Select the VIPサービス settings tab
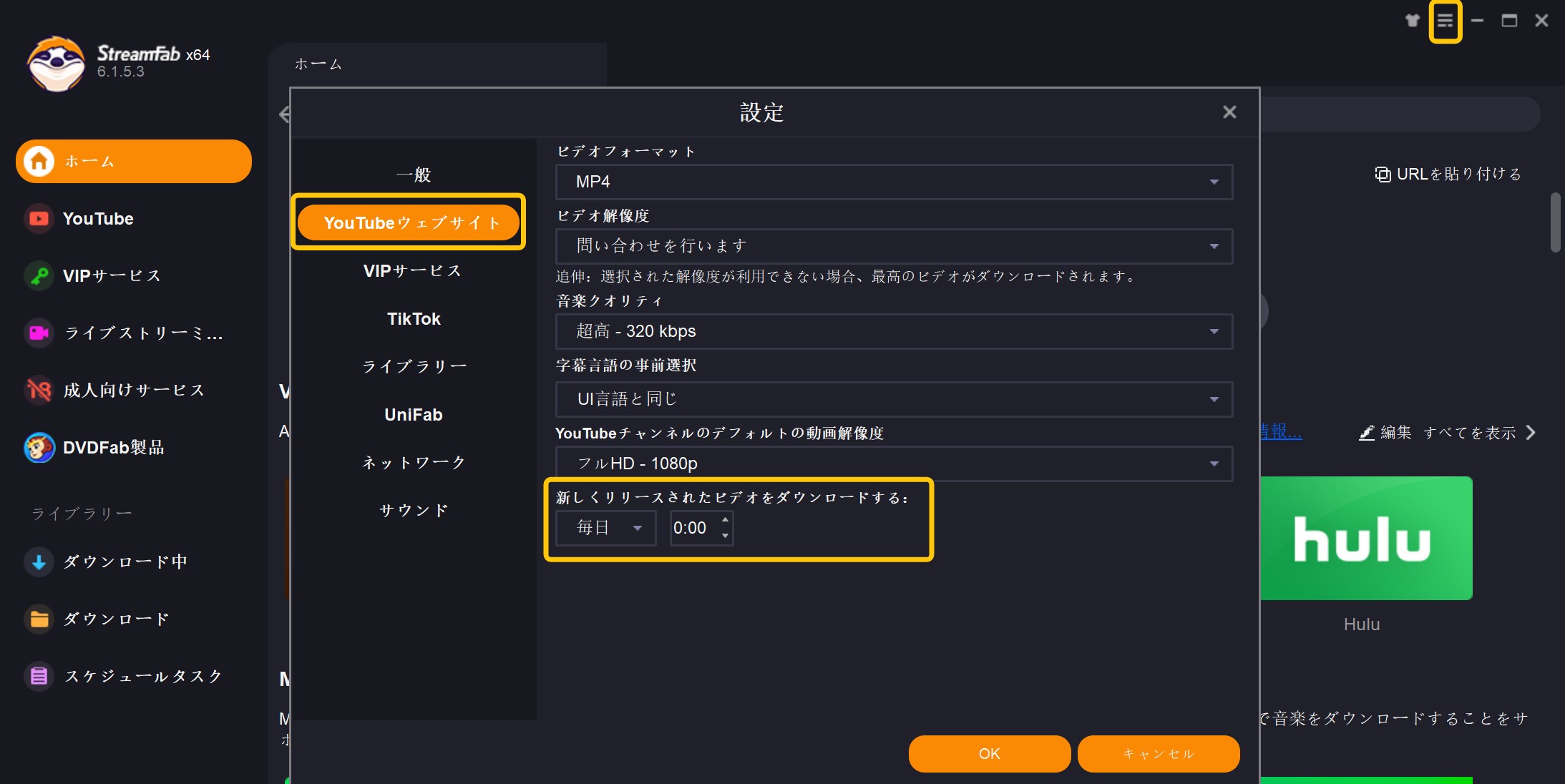Image resolution: width=1565 pixels, height=784 pixels. point(414,271)
